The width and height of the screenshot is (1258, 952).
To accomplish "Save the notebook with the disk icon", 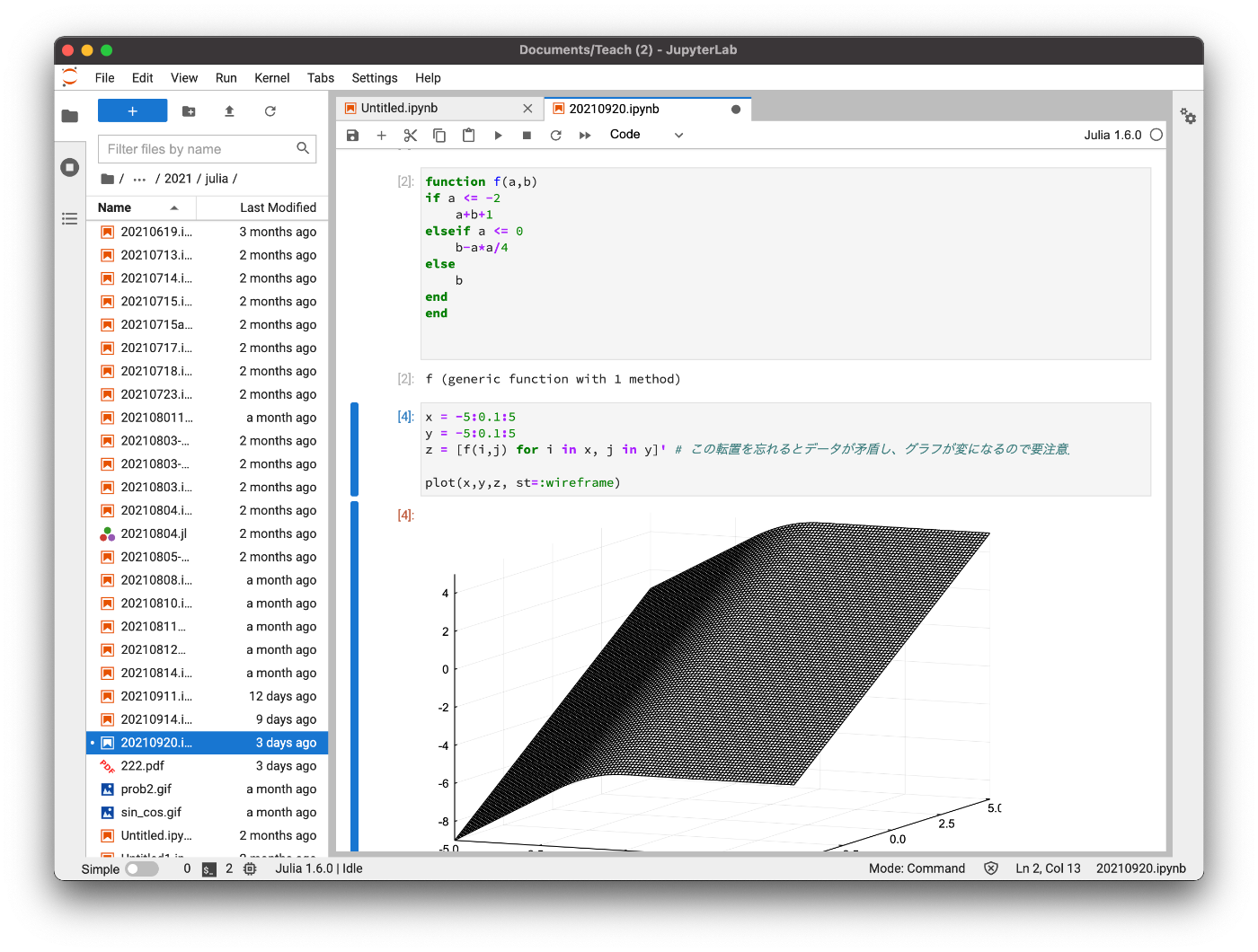I will [x=352, y=135].
